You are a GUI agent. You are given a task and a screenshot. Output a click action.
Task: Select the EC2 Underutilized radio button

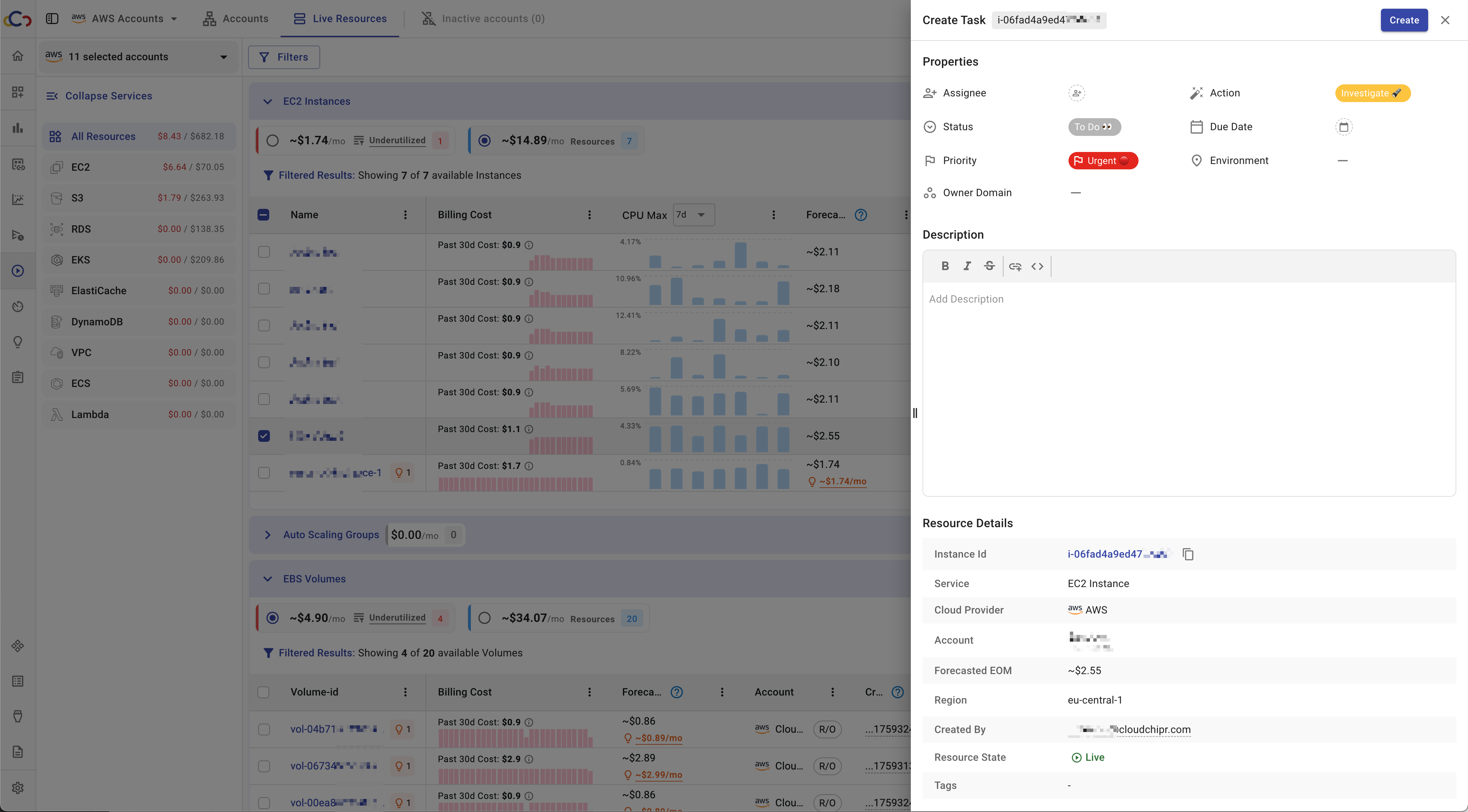(272, 141)
